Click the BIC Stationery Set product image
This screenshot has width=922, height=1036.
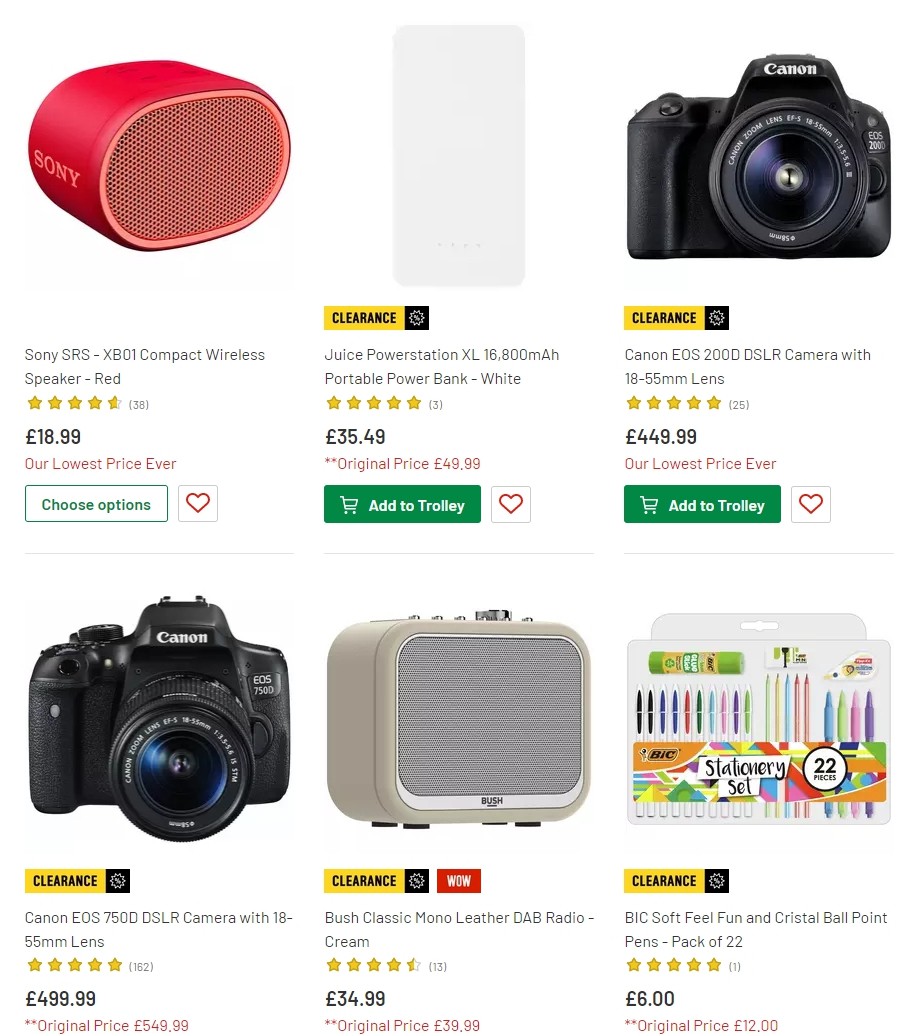click(x=757, y=720)
